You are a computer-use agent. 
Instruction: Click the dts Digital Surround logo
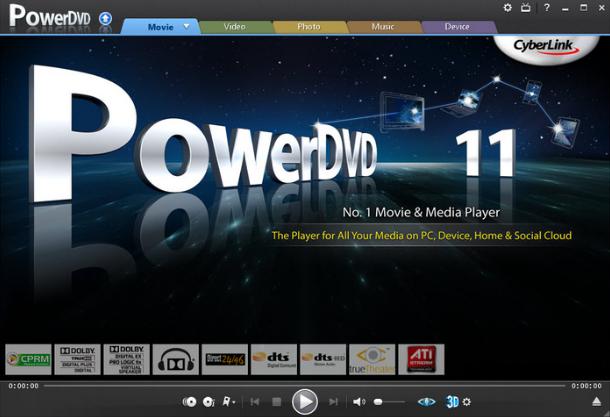pos(274,359)
